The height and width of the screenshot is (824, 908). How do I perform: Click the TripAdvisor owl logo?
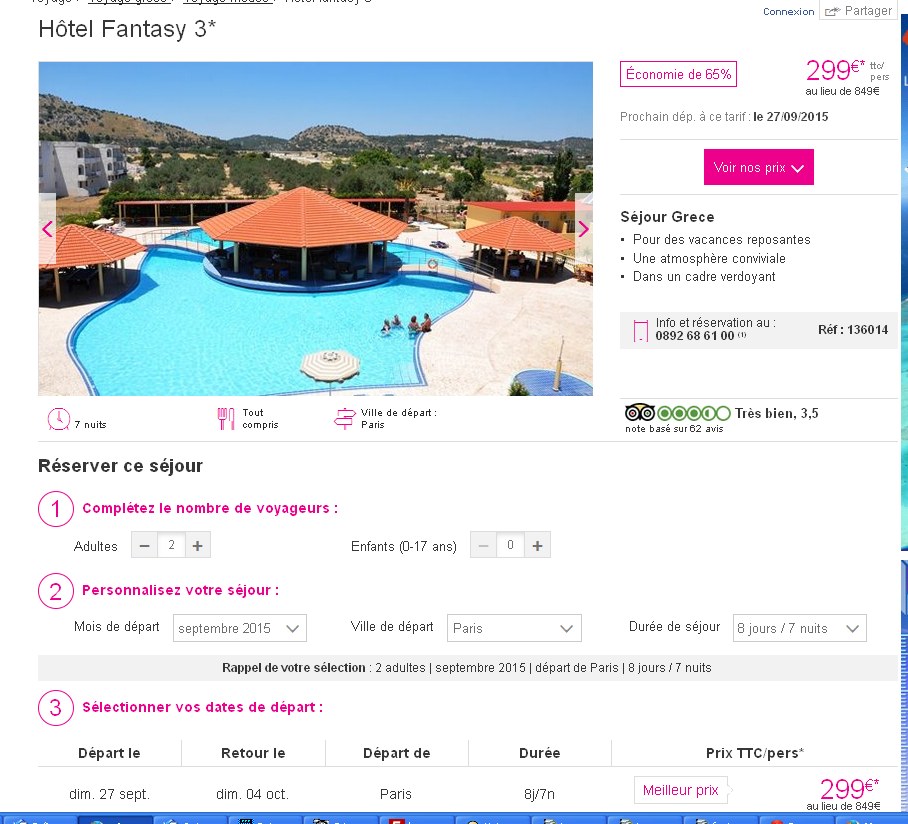640,413
